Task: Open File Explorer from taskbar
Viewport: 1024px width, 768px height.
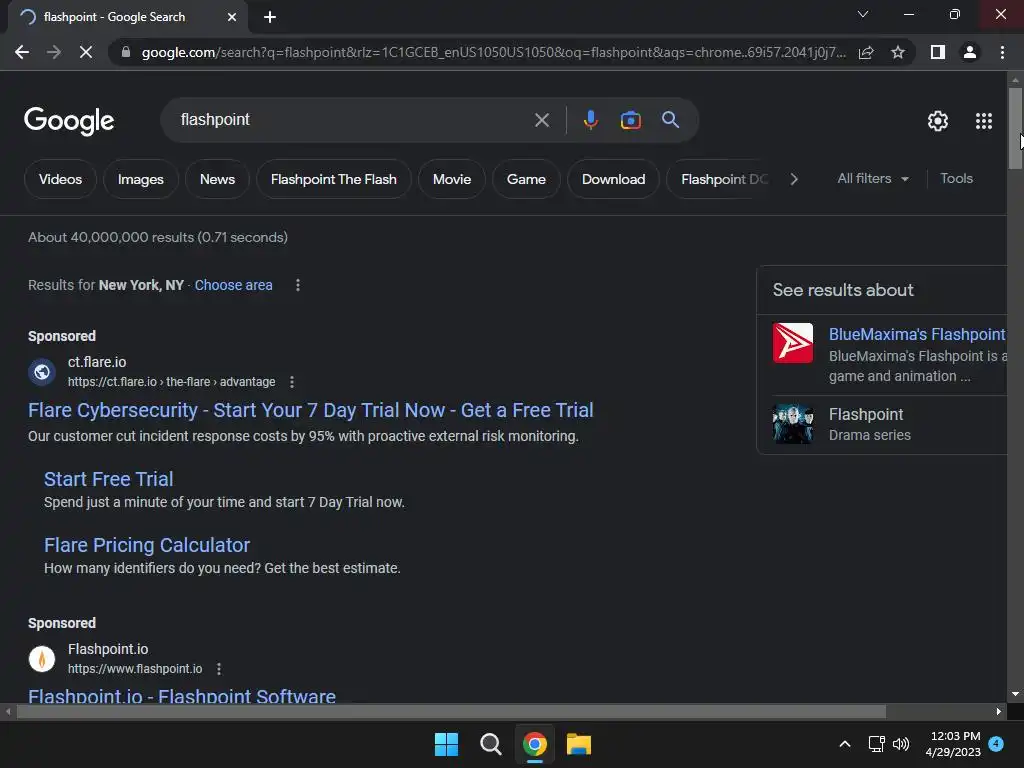Action: pos(579,744)
